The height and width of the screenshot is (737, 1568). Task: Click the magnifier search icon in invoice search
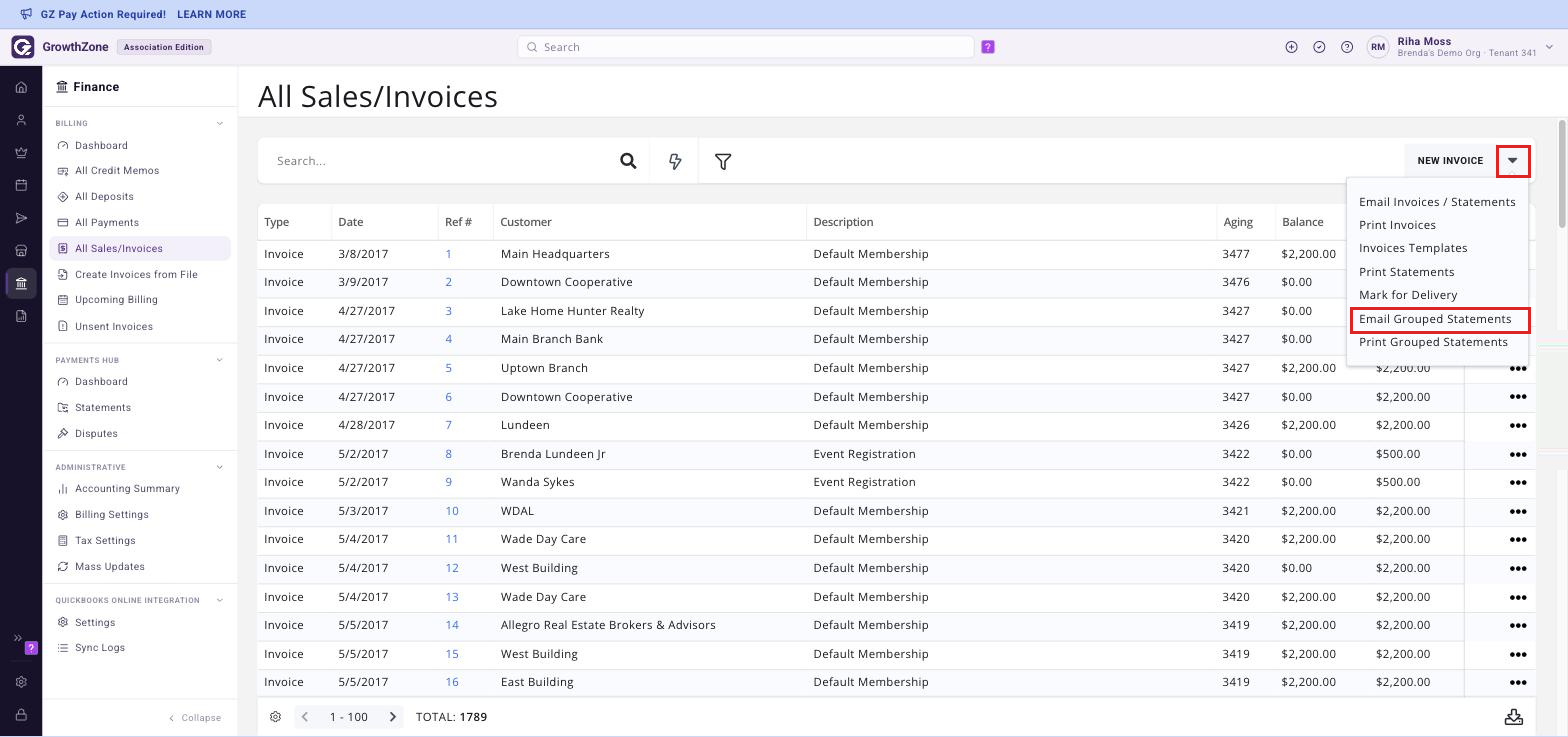(628, 161)
